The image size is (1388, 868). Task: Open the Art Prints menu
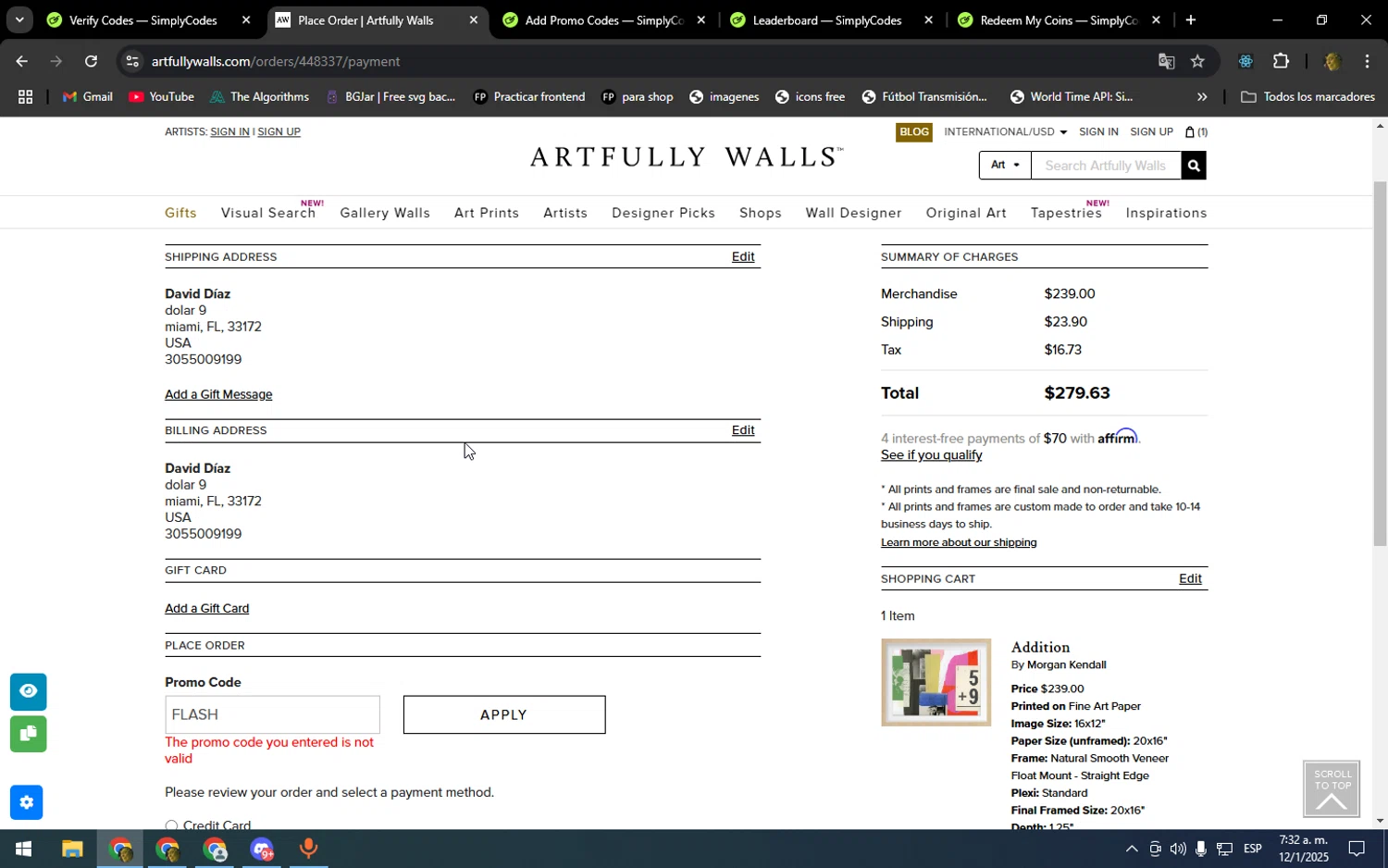tap(487, 213)
